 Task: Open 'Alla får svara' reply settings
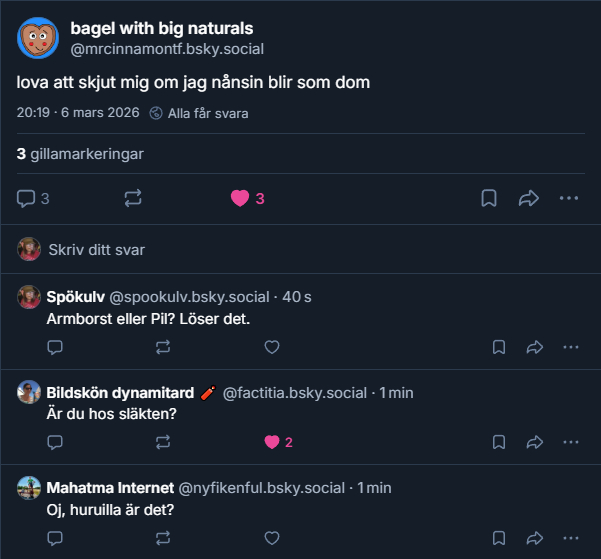pos(199,113)
